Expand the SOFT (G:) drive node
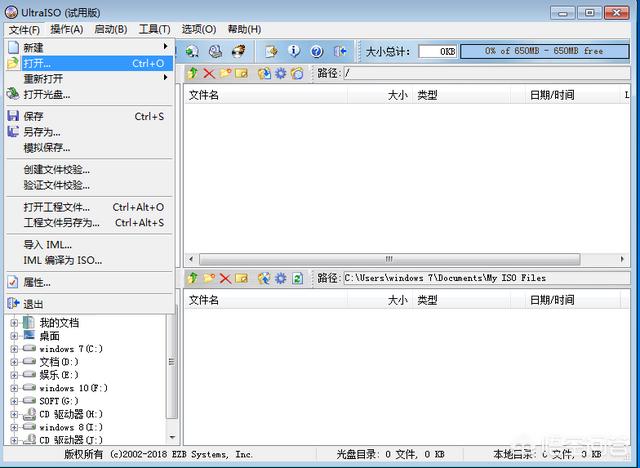 tap(14, 401)
